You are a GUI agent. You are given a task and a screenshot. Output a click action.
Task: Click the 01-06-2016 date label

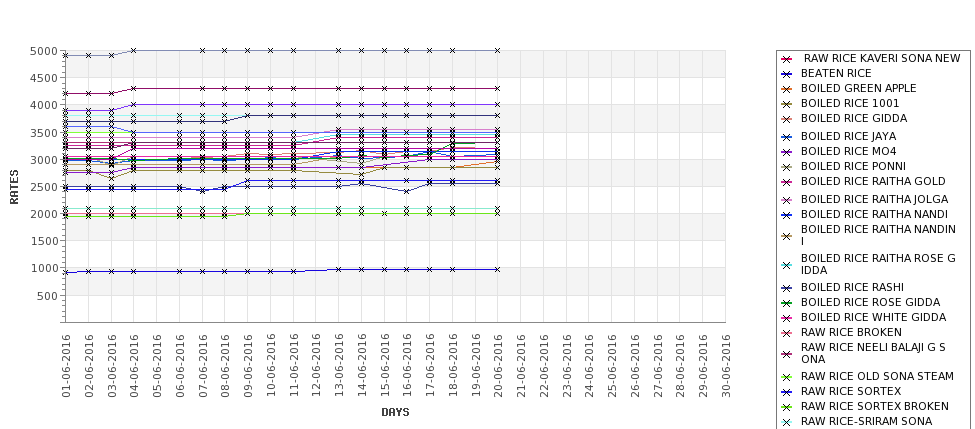coord(66,366)
